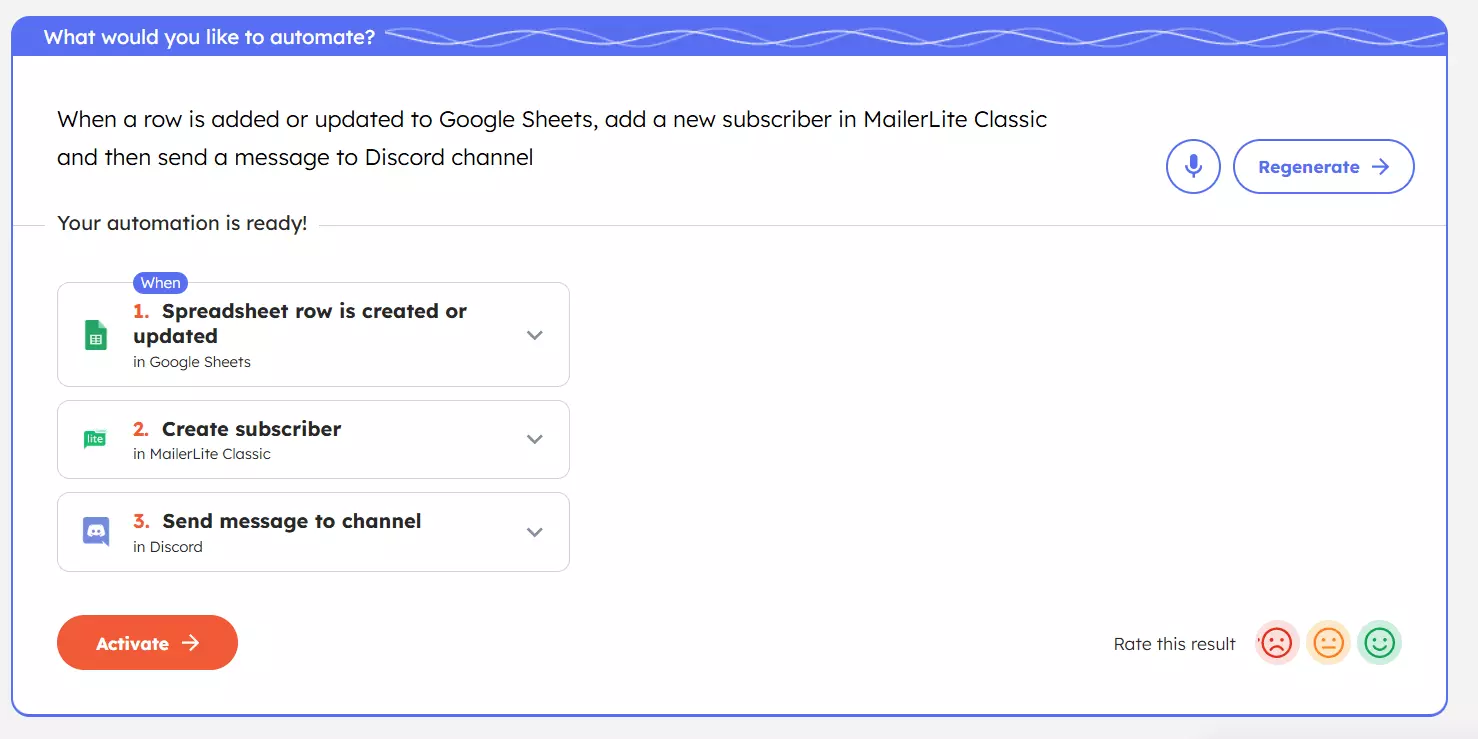
Task: Expand the Create subscriber step chevron
Action: [x=535, y=439]
